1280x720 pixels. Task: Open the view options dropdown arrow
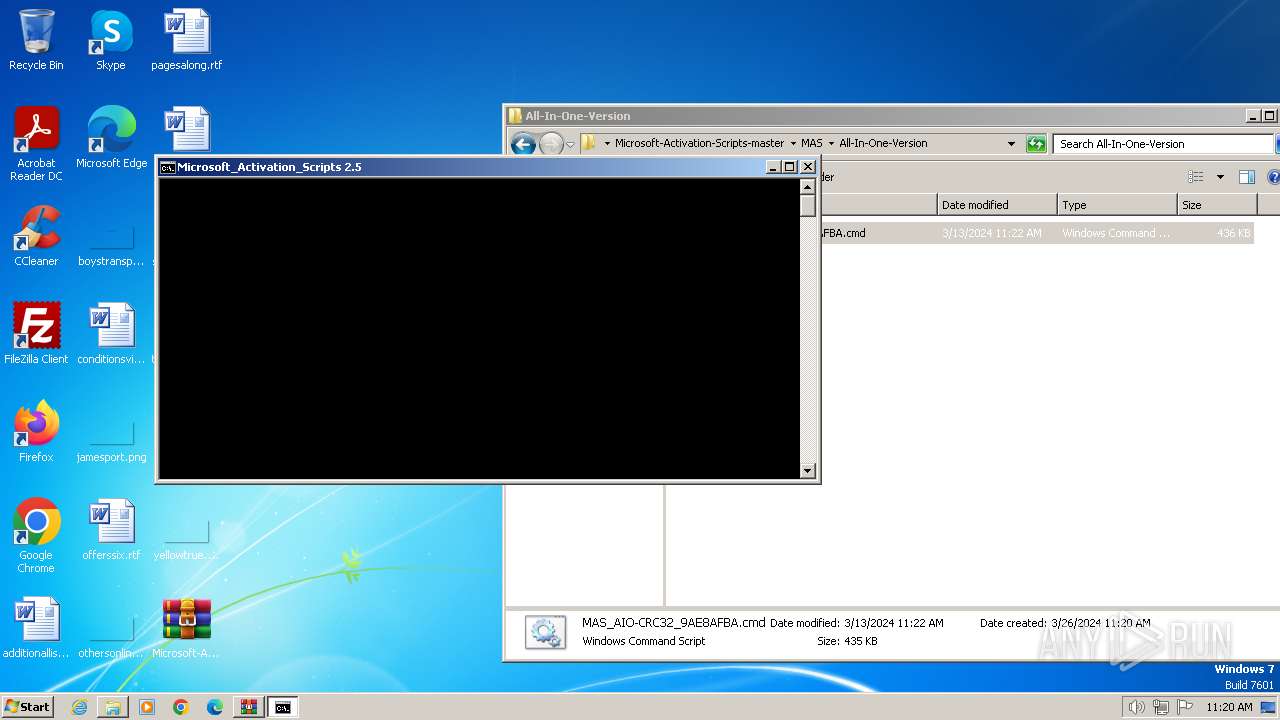pos(1220,177)
